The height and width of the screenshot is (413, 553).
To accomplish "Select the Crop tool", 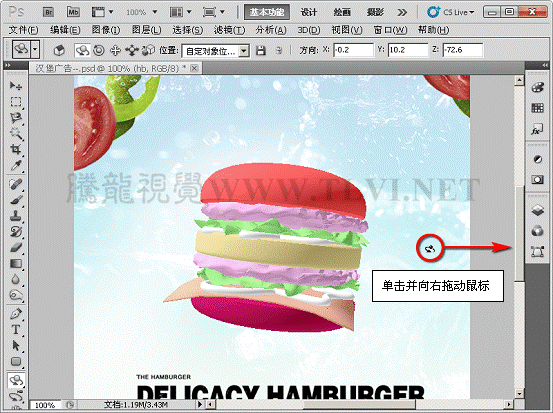I will (x=15, y=149).
